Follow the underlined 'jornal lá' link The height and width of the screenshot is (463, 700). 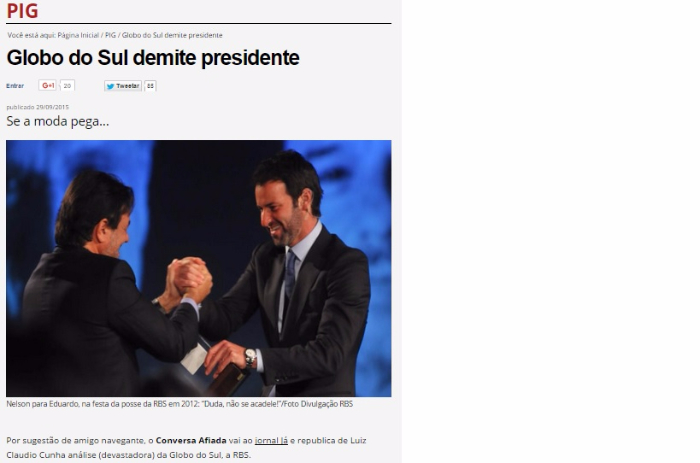271,440
